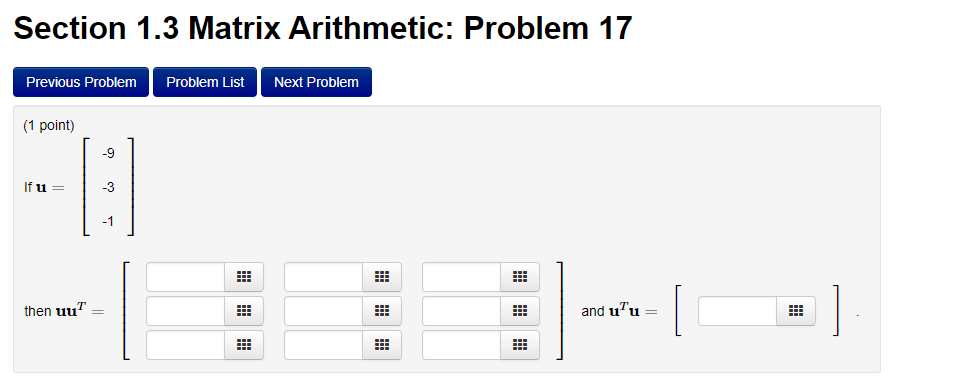Image resolution: width=959 pixels, height=387 pixels.
Task: Open equation editor for row 3 column 2
Action: click(x=382, y=345)
